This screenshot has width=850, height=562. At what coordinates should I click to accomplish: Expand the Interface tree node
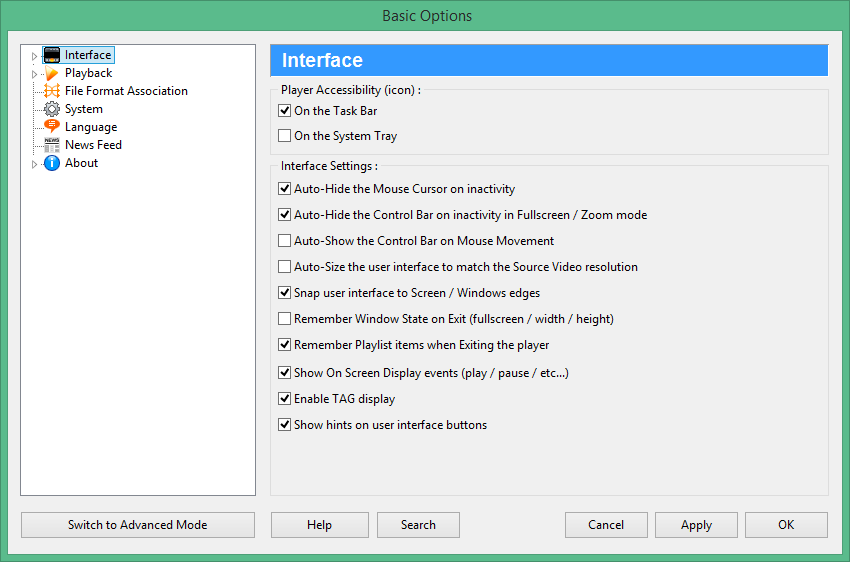[x=34, y=56]
